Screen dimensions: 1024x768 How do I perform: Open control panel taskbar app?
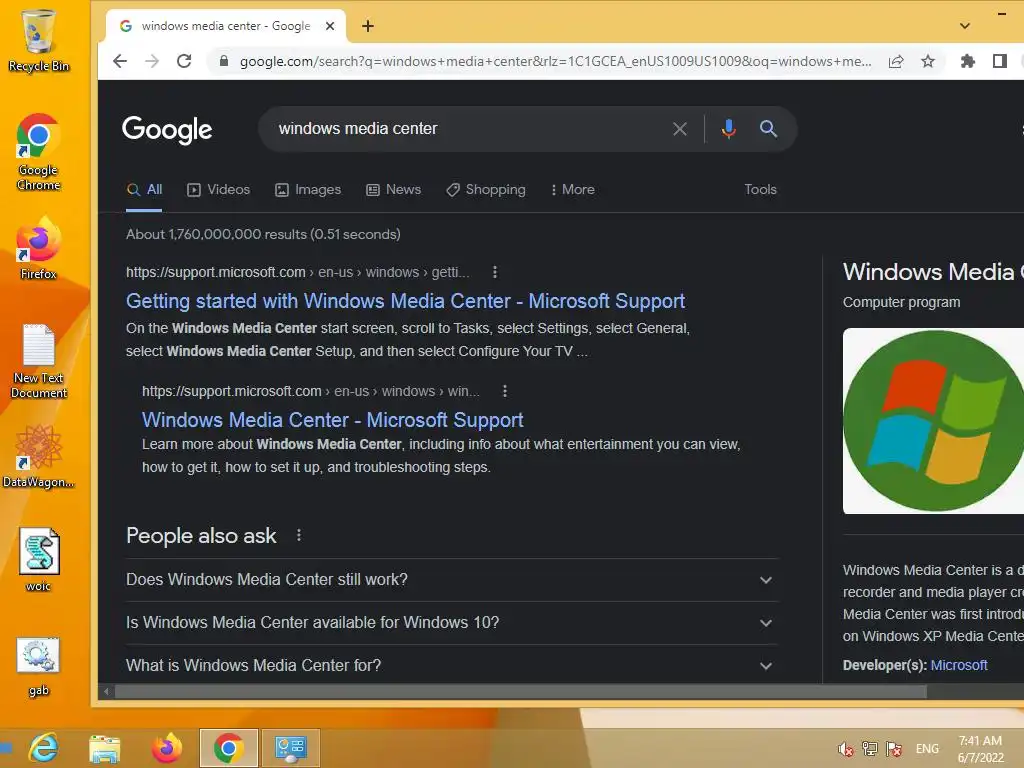tap(291, 748)
